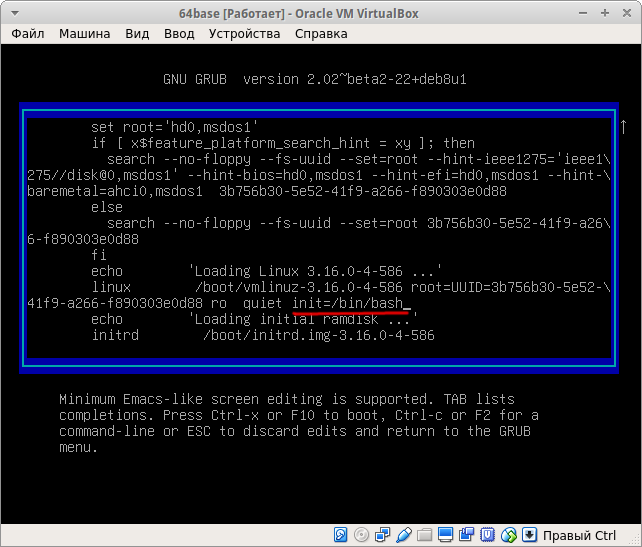Click the word quiet in the linux line
642x547 pixels.
click(262, 303)
